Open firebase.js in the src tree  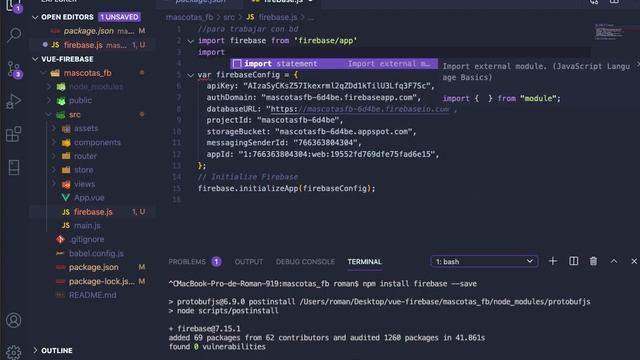pyautogui.click(x=93, y=212)
